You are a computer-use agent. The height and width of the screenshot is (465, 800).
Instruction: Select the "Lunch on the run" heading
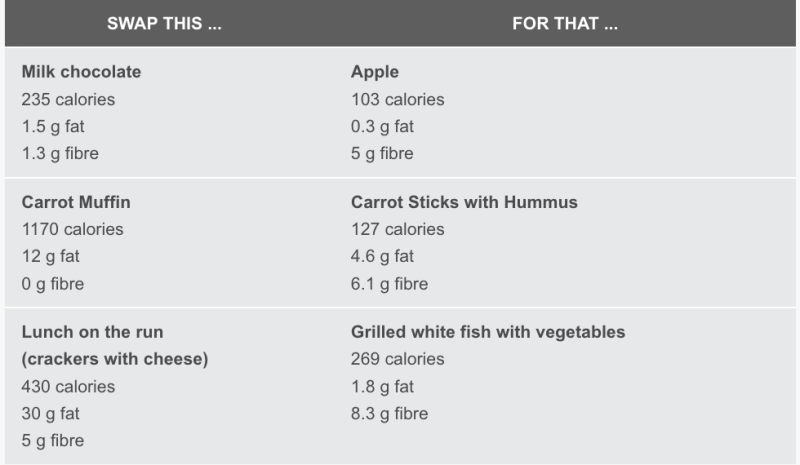(92, 332)
